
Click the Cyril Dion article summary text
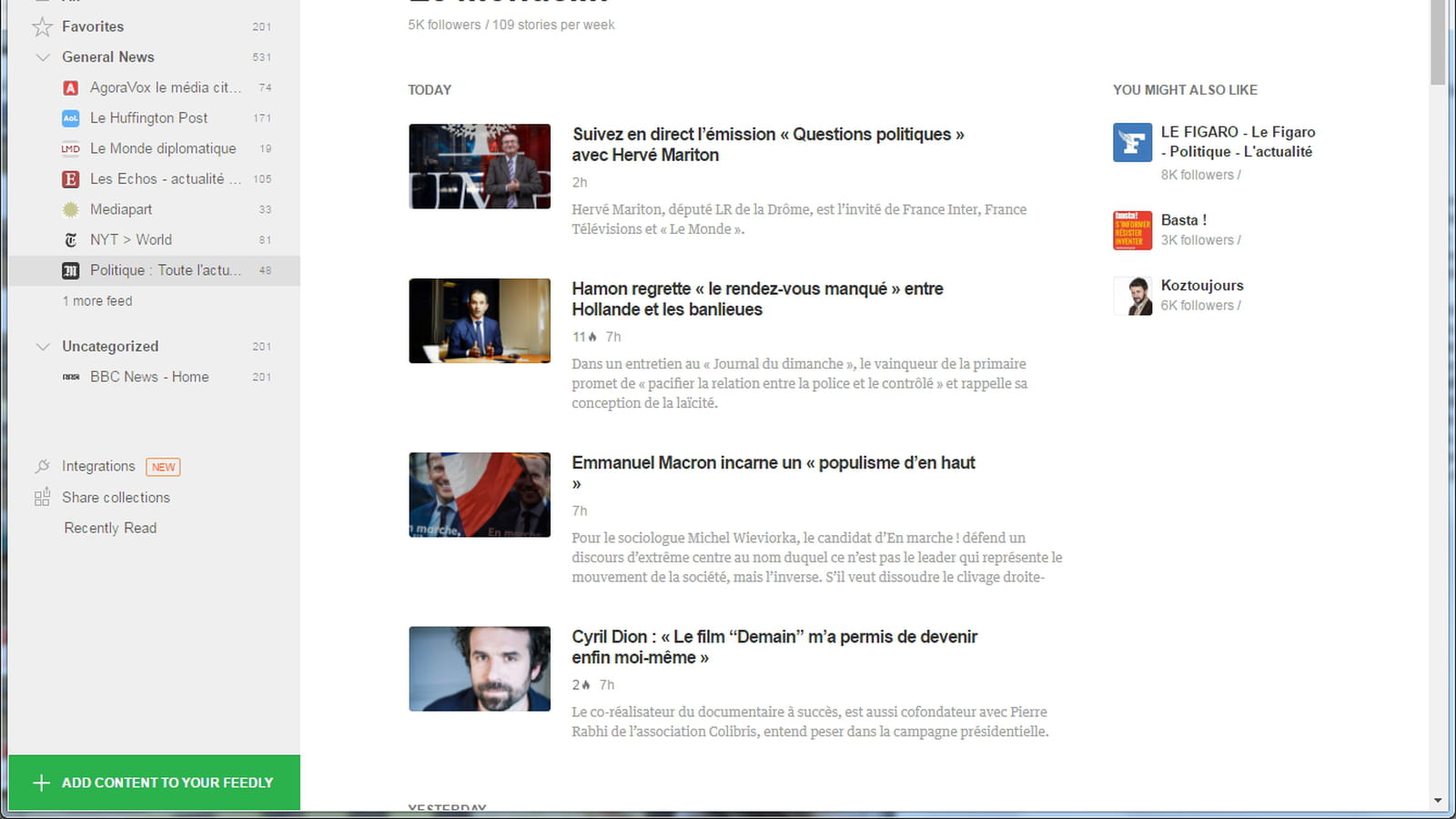[810, 722]
